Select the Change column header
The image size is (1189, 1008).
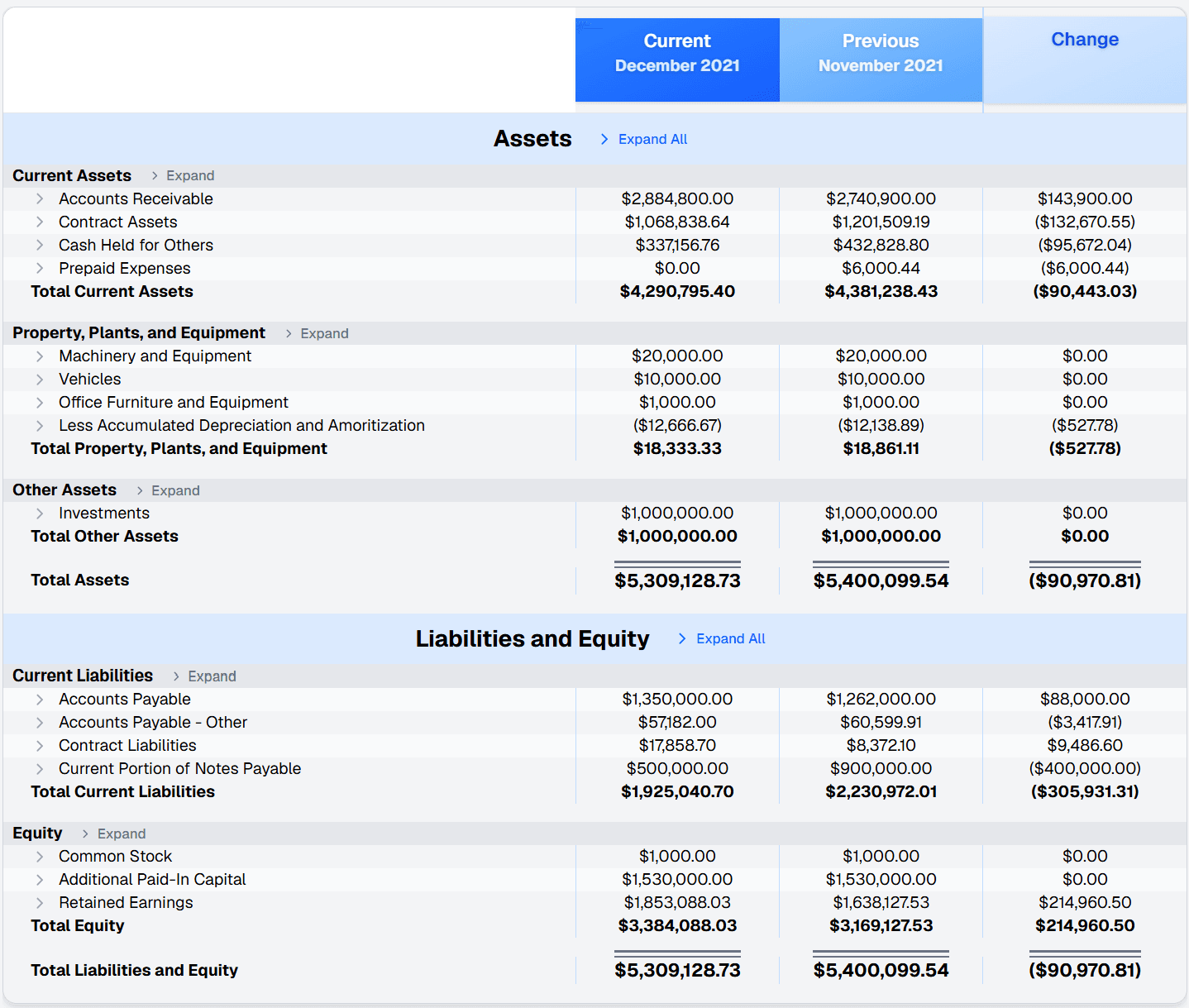coord(1085,60)
